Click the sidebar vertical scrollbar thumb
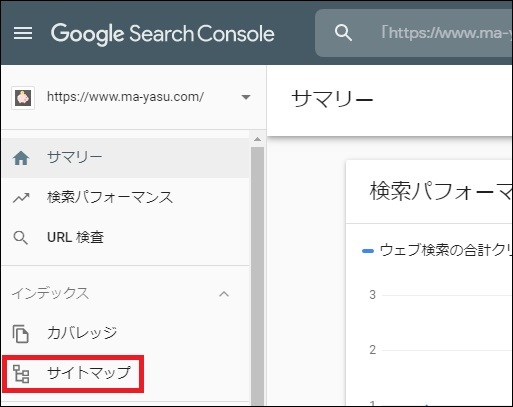The height and width of the screenshot is (407, 513). click(x=257, y=275)
